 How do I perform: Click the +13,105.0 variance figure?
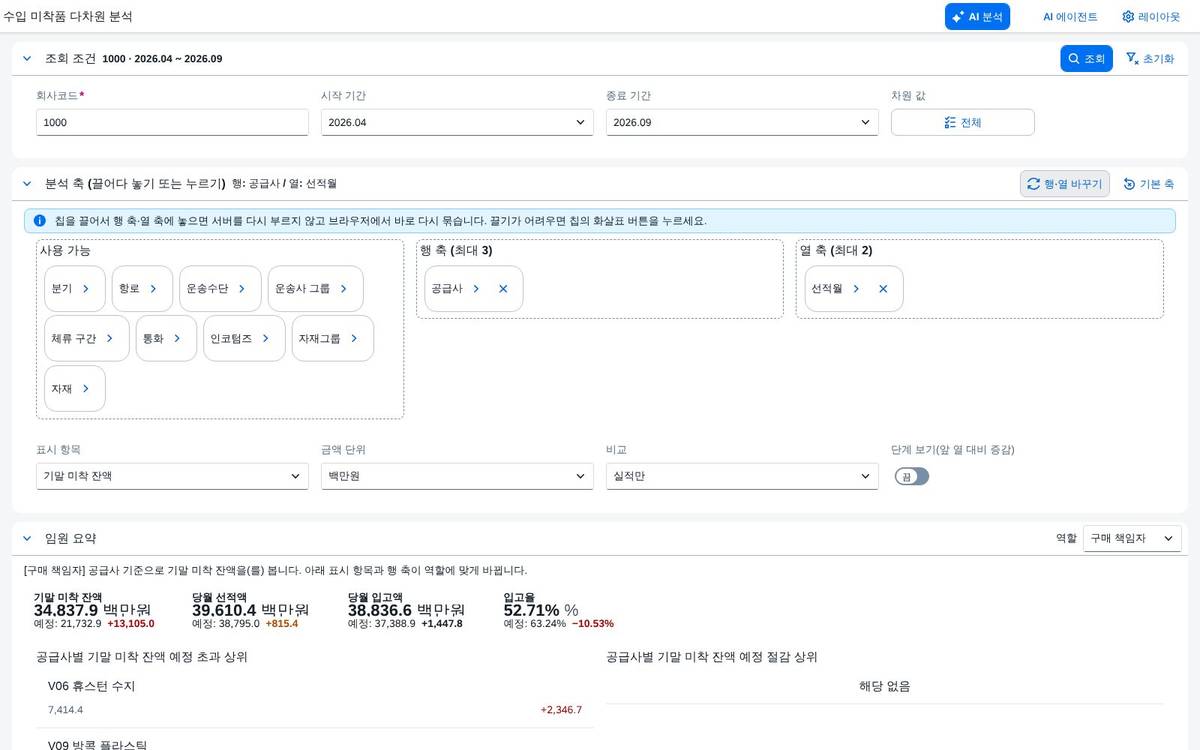131,624
